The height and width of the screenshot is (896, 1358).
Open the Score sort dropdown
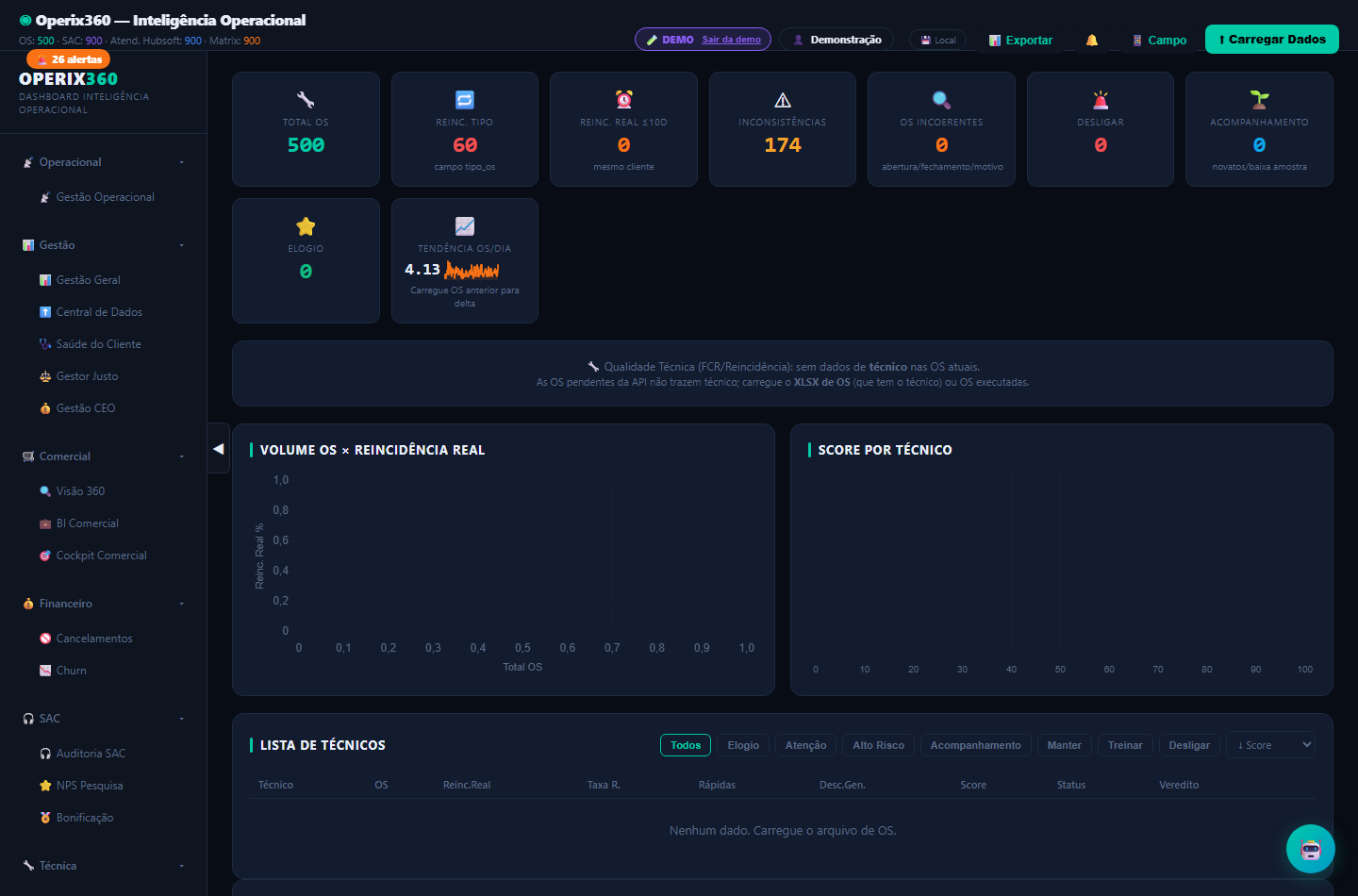pos(1272,745)
